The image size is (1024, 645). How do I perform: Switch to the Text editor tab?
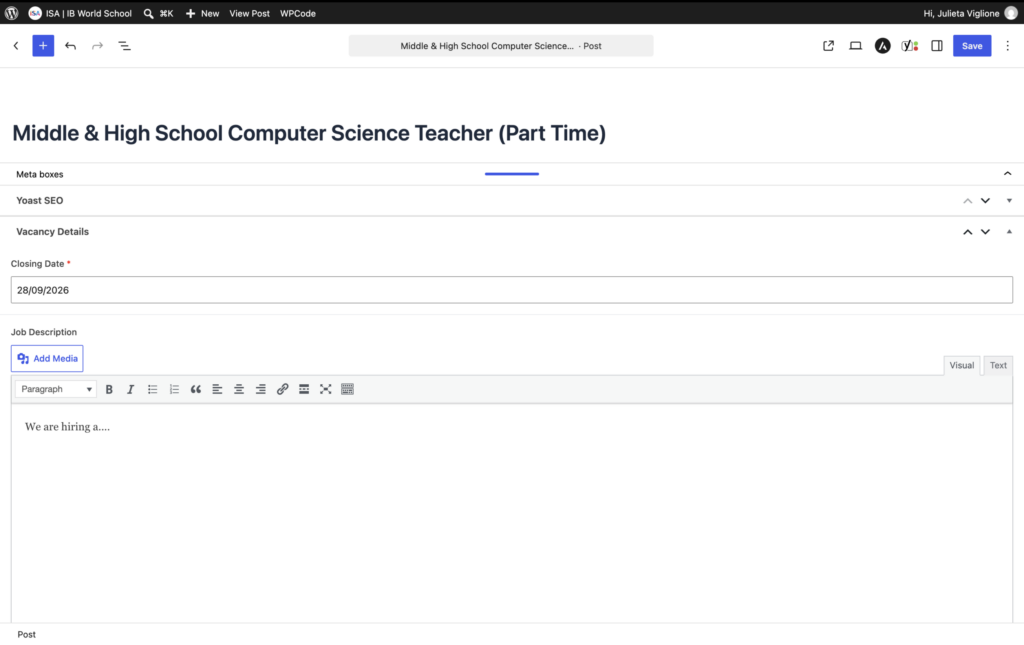pos(998,366)
